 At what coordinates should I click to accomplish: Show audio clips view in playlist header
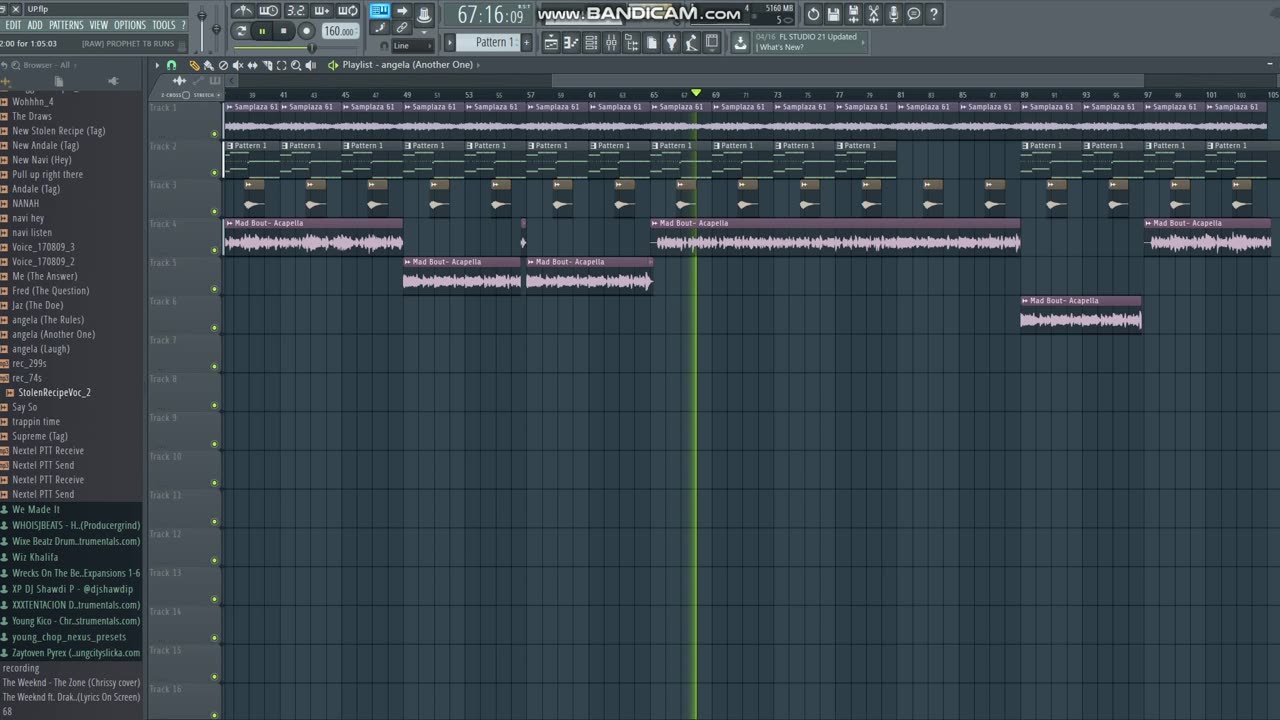tap(179, 80)
